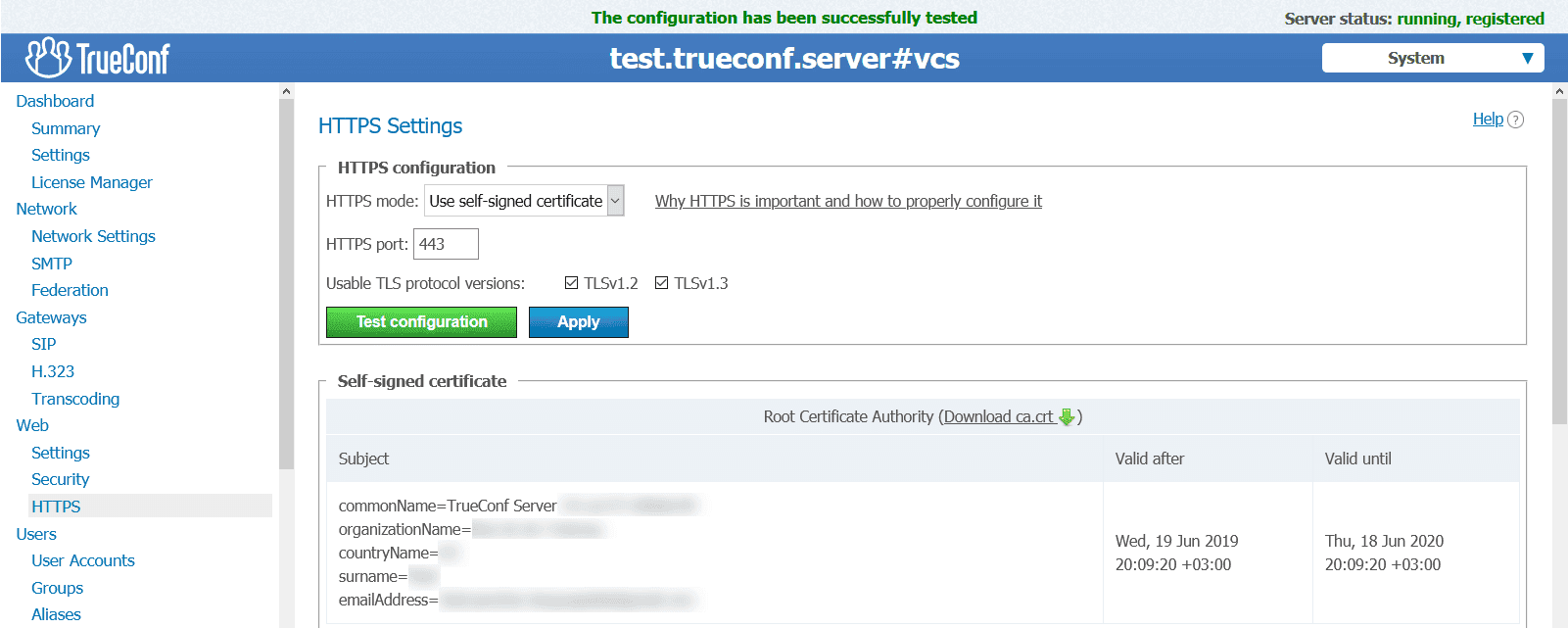The image size is (1568, 628).
Task: Click the main scrollbar up arrow
Action: 1560,91
